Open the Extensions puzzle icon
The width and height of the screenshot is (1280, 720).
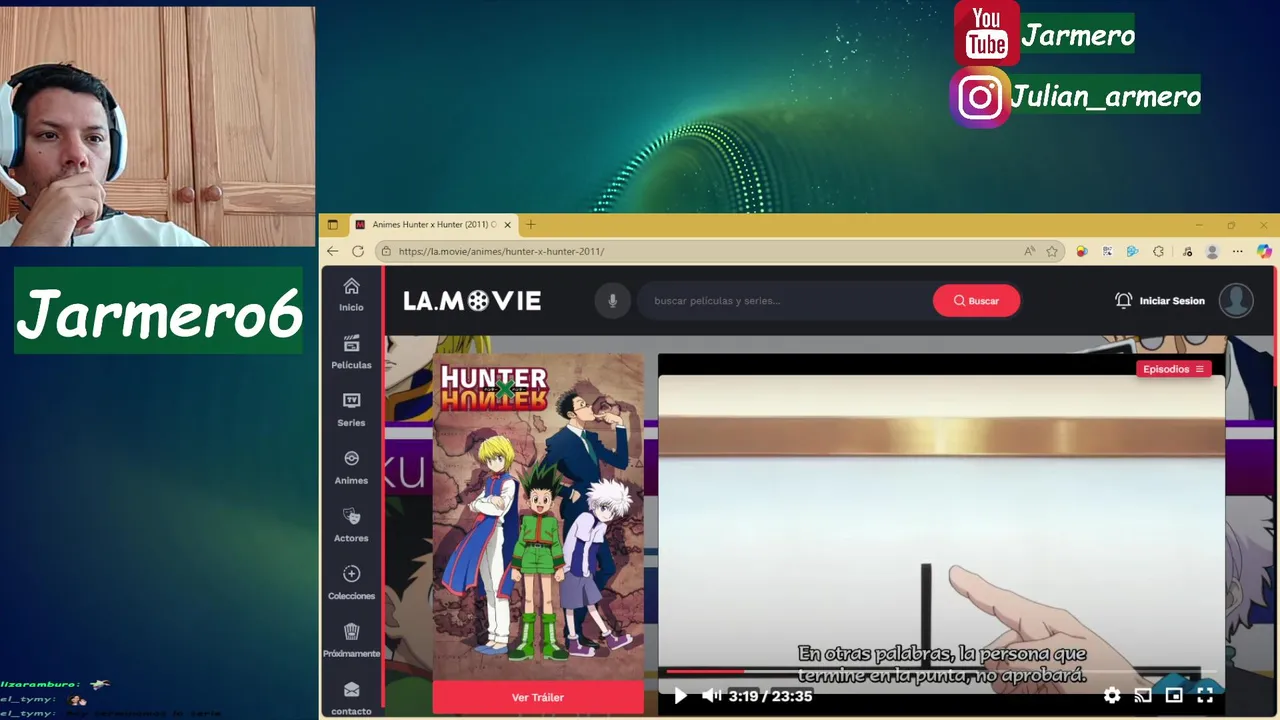point(1159,252)
